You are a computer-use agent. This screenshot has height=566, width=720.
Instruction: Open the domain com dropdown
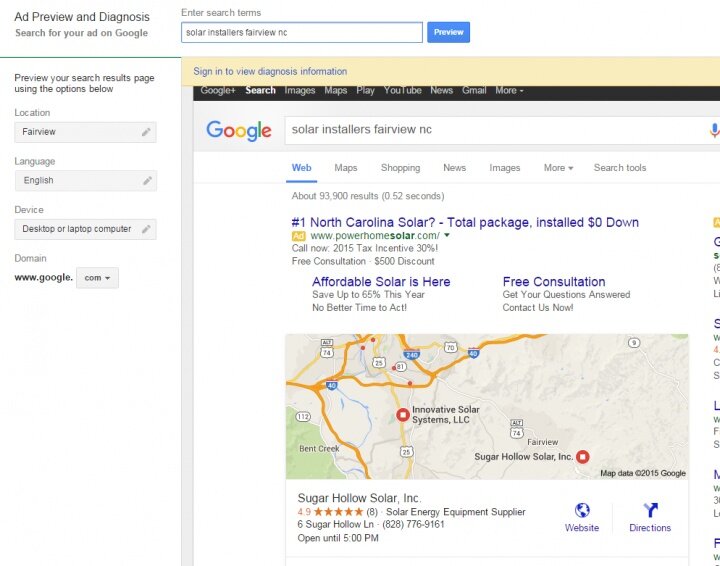(x=97, y=278)
